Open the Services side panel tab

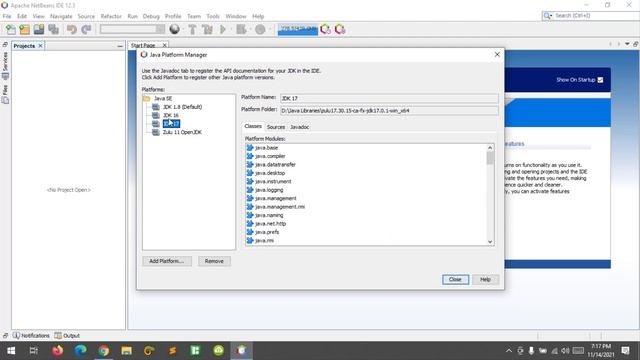click(x=5, y=65)
